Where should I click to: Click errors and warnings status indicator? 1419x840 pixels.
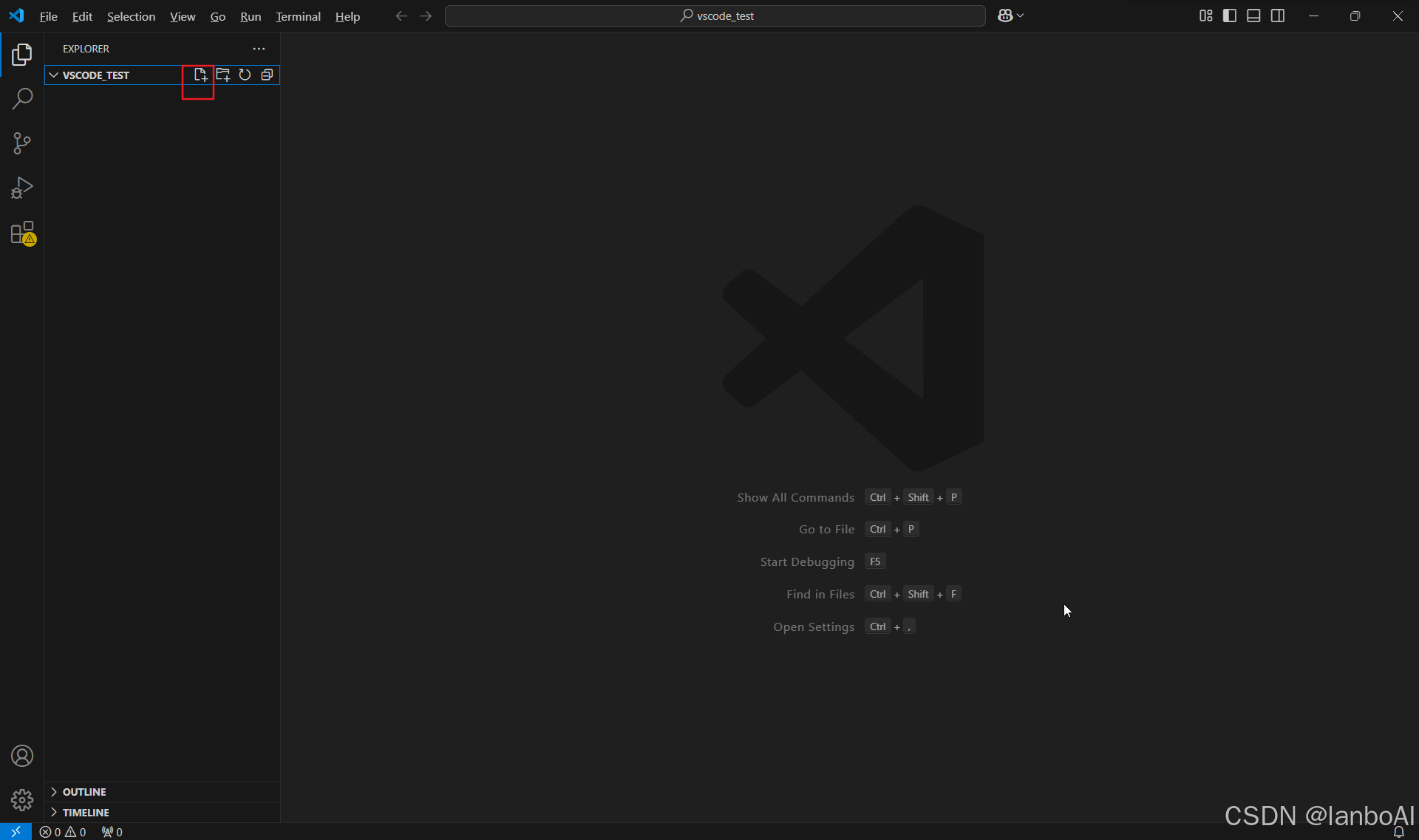[x=63, y=832]
